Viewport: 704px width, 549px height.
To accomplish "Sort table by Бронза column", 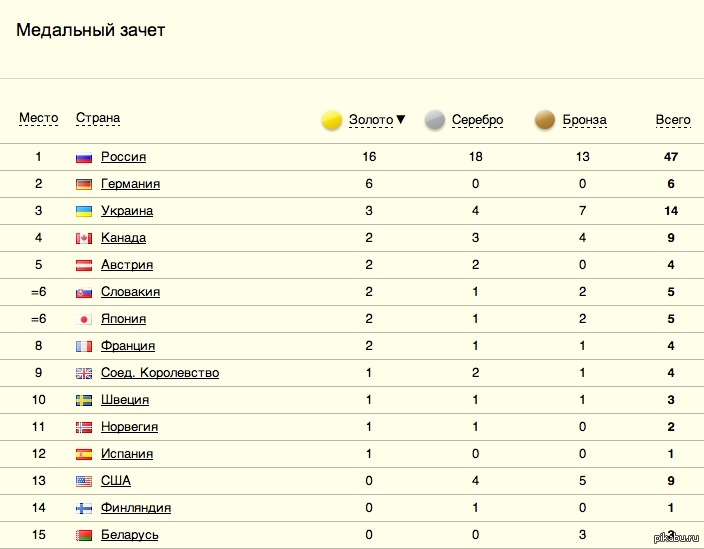I will (x=585, y=120).
